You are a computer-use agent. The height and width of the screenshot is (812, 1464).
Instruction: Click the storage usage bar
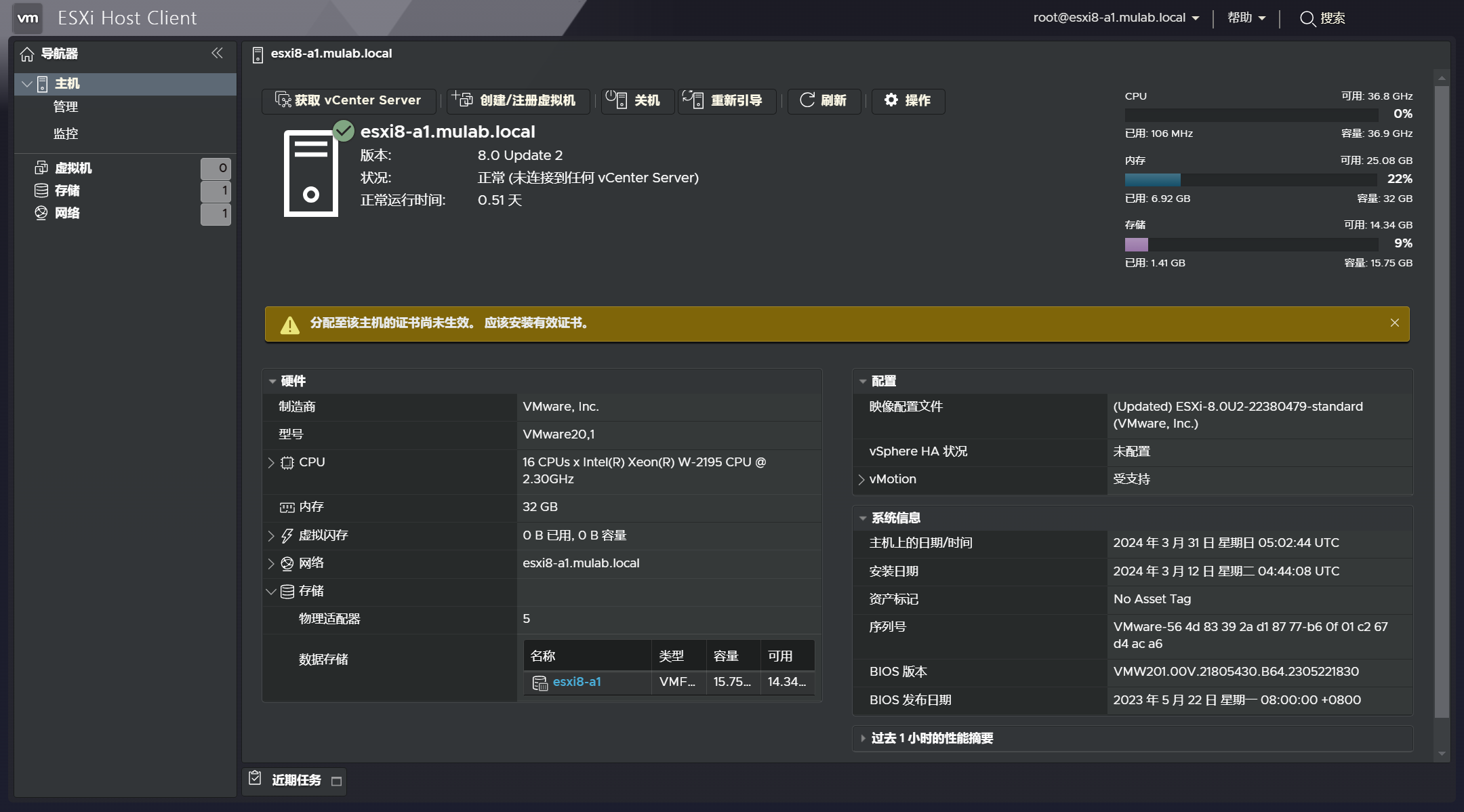(1251, 244)
